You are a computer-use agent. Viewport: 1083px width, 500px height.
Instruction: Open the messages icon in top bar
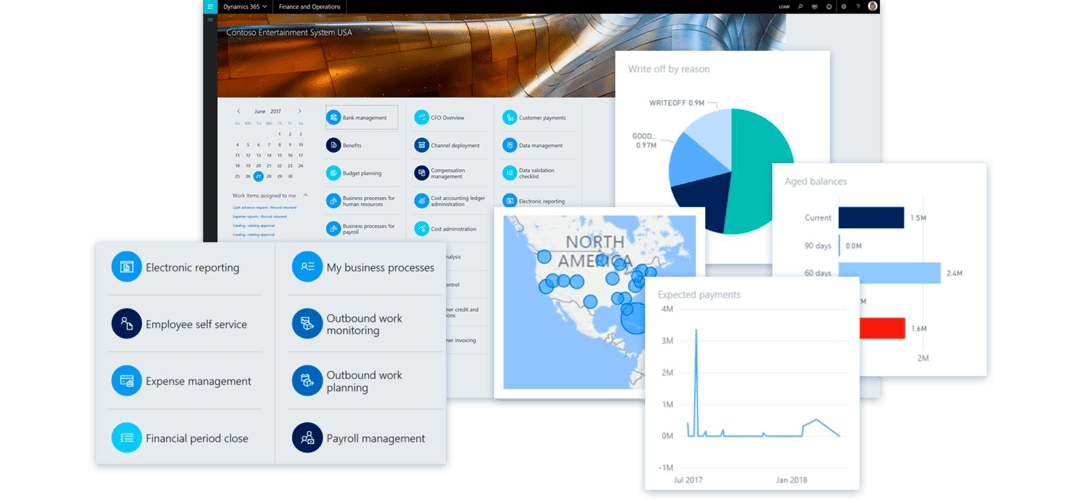(x=814, y=6)
